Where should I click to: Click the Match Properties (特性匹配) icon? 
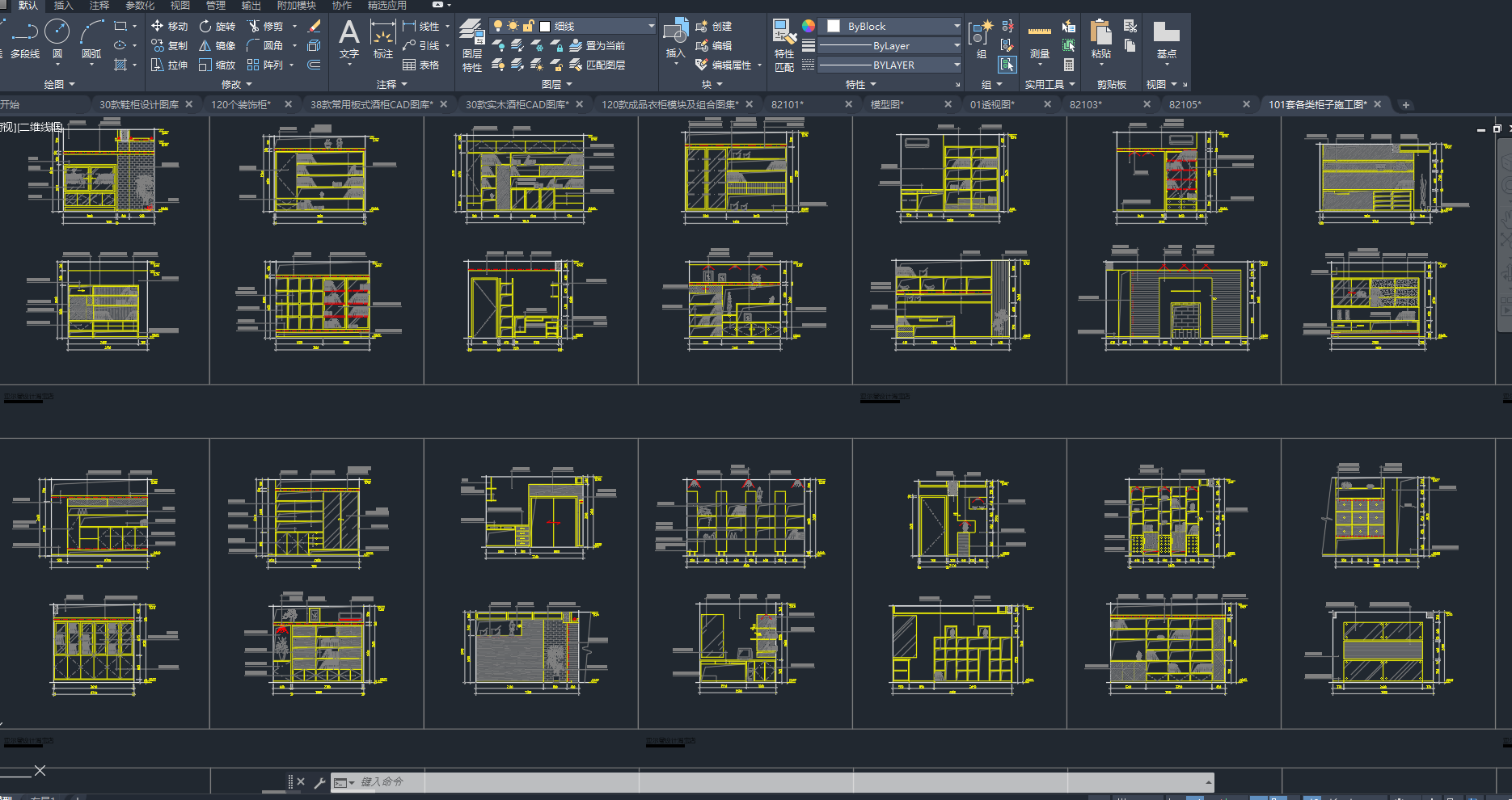(x=783, y=45)
